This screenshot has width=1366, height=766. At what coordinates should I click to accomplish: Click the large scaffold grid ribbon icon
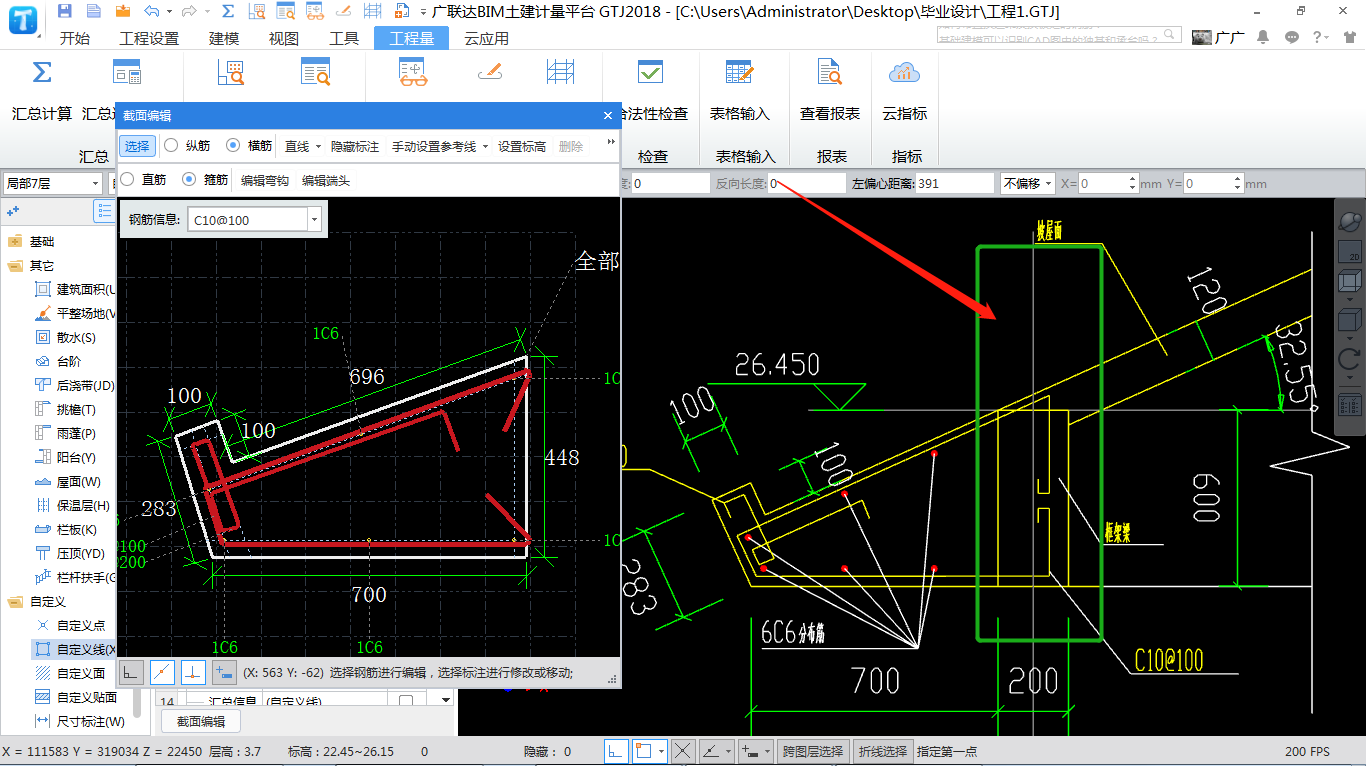(x=561, y=72)
